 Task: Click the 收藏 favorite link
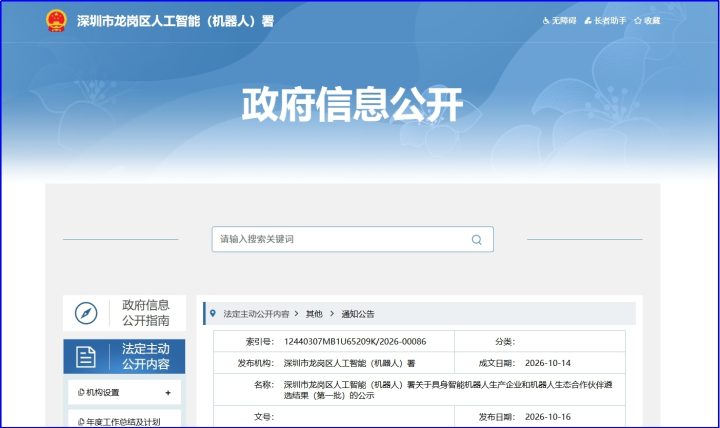coord(647,21)
